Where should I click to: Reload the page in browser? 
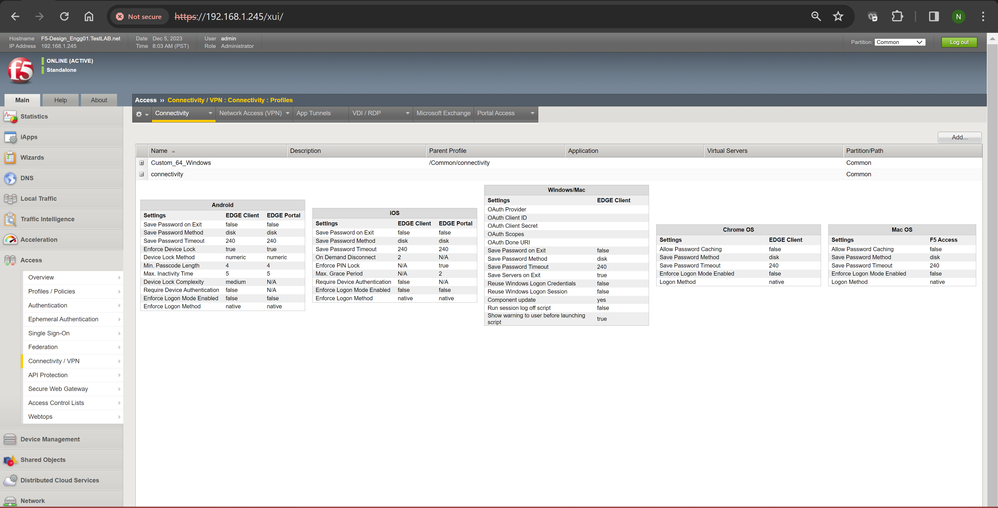[x=65, y=17]
